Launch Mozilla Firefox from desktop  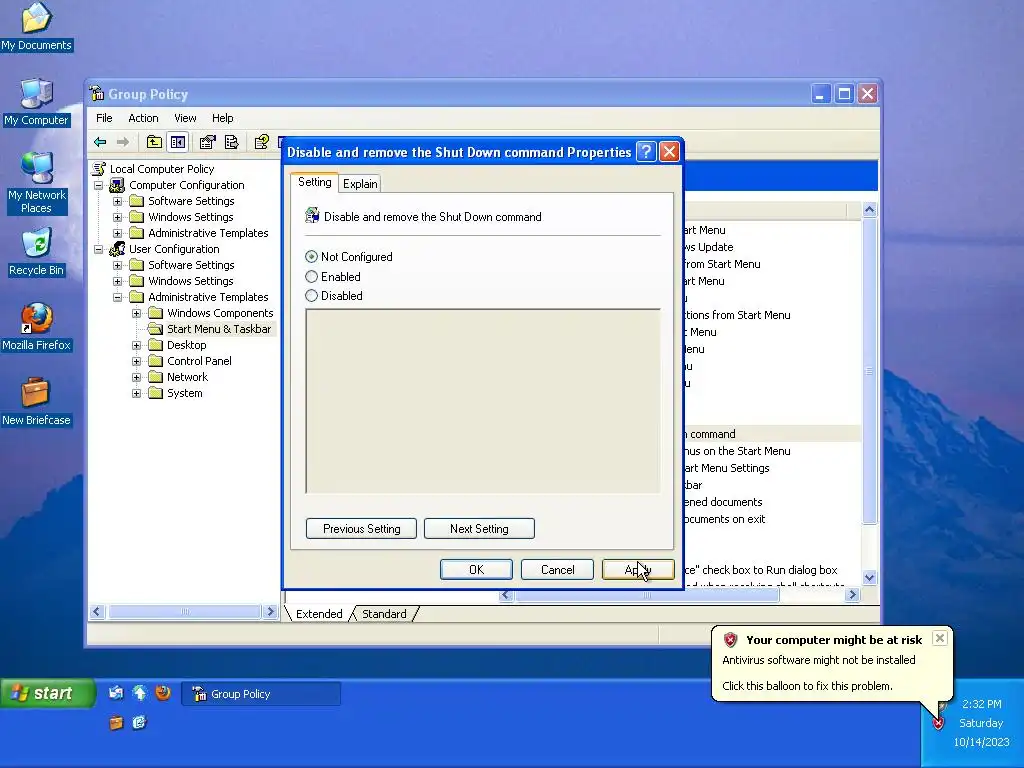[x=36, y=327]
